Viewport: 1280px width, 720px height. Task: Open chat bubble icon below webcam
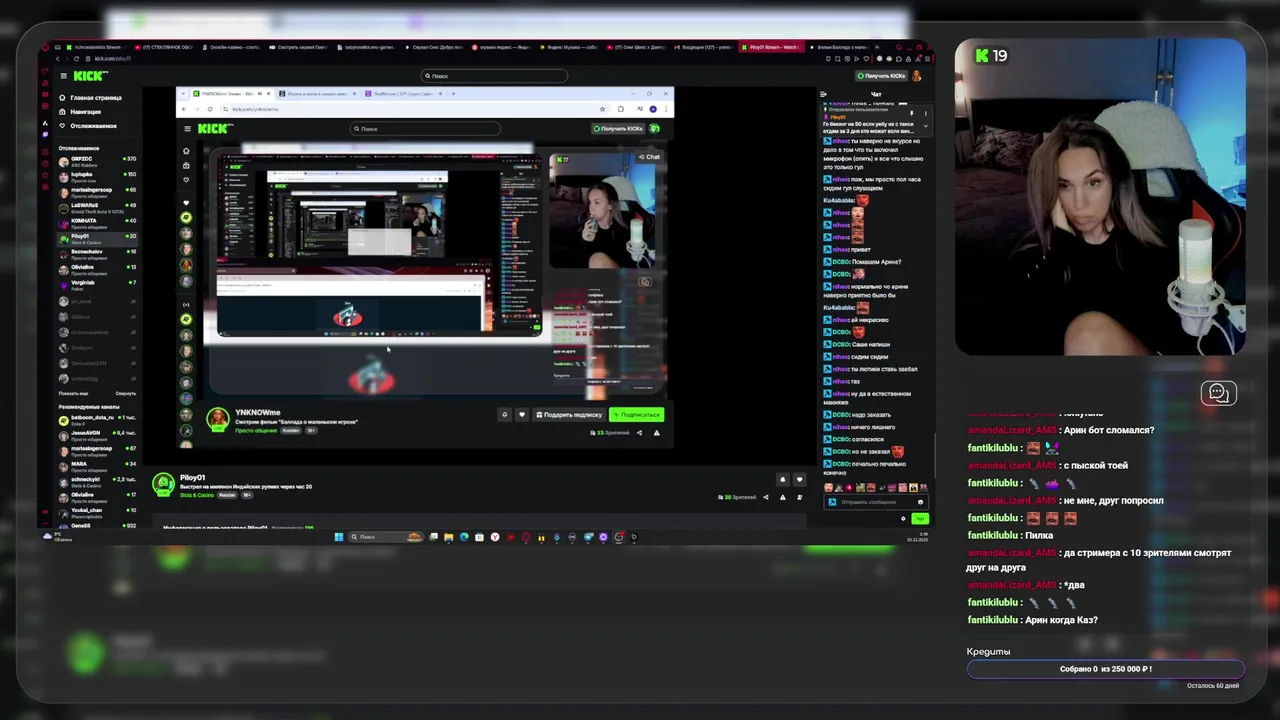[1218, 393]
